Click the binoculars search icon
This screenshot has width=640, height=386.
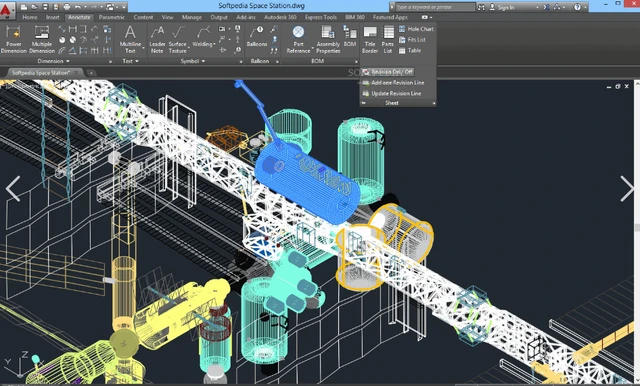point(482,7)
